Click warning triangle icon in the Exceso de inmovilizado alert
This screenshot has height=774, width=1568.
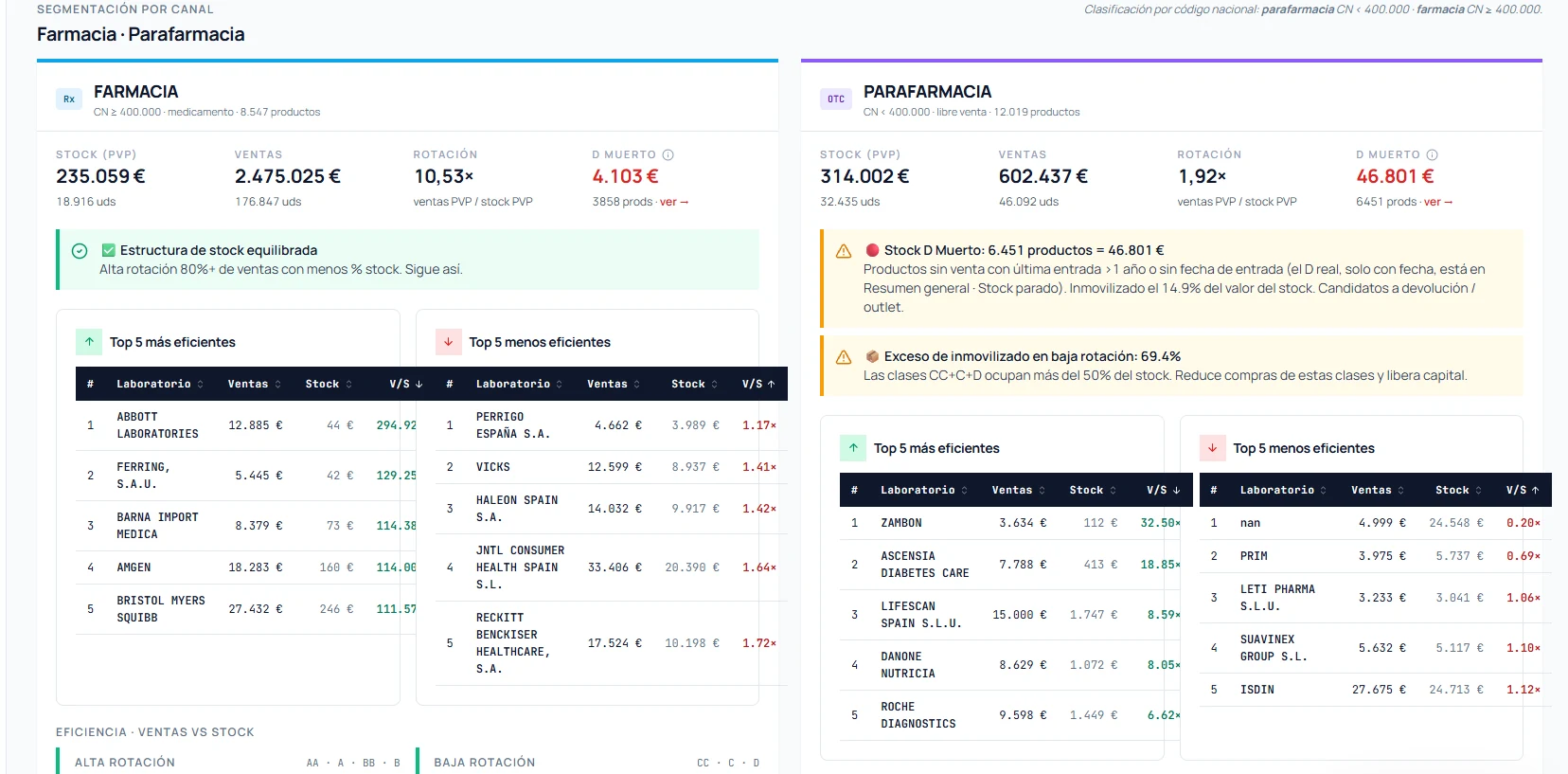(x=844, y=357)
